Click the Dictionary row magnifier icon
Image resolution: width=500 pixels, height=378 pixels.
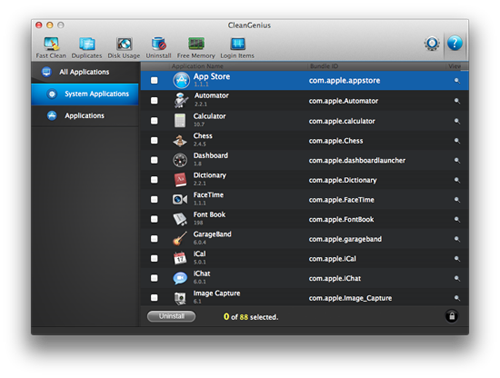457,180
